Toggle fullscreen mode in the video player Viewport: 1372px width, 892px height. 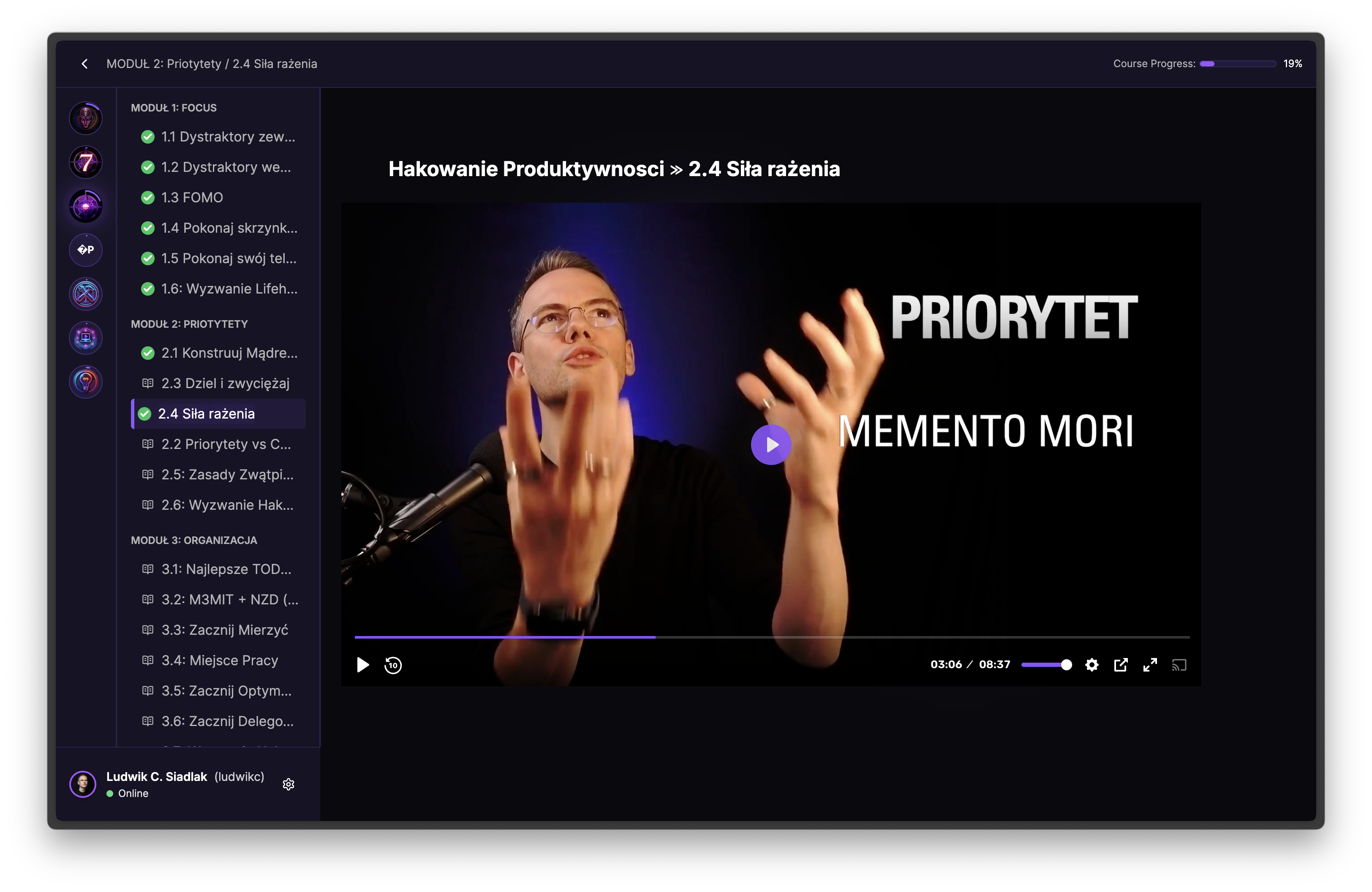coord(1149,665)
